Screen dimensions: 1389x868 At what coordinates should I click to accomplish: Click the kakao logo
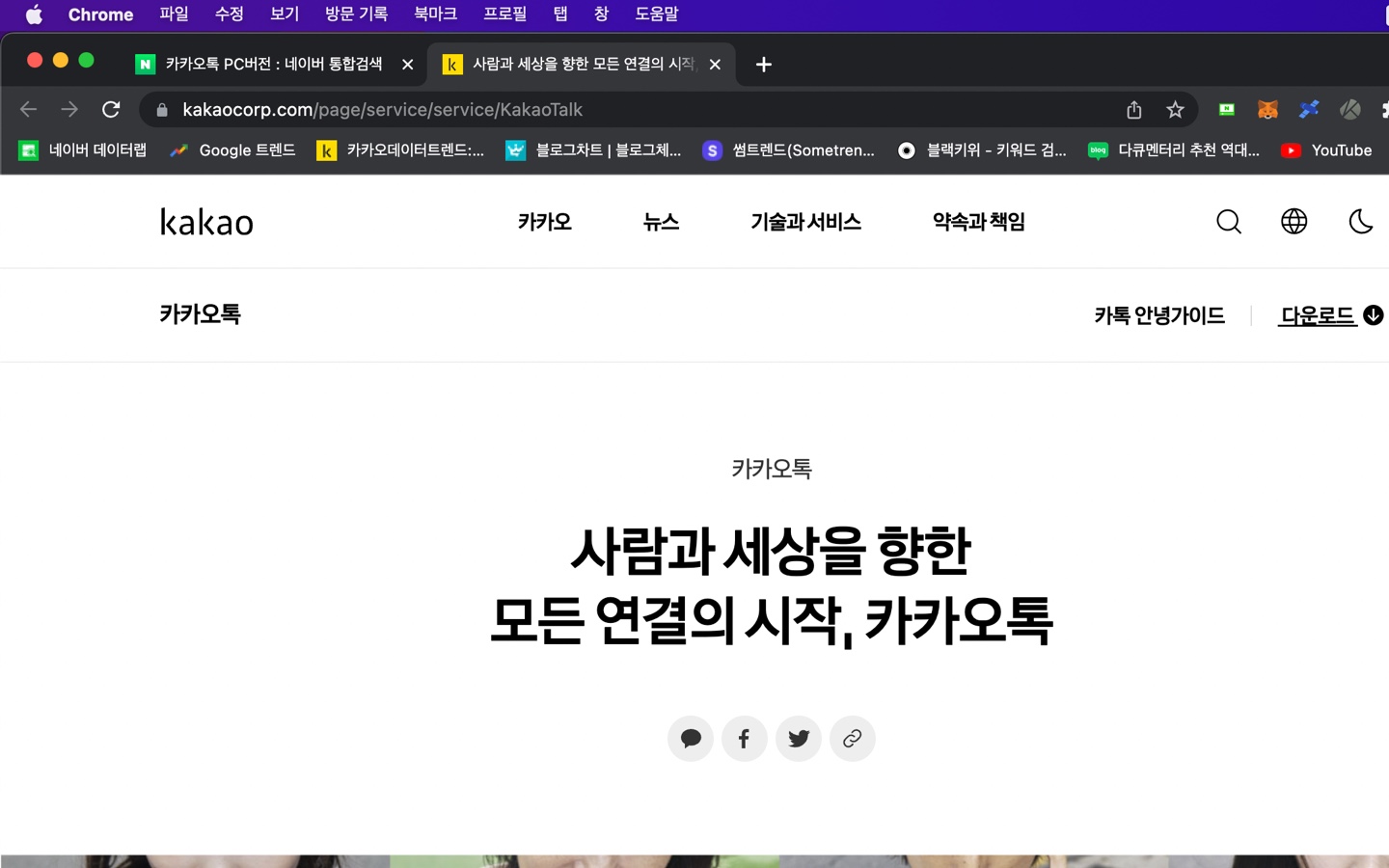[206, 222]
